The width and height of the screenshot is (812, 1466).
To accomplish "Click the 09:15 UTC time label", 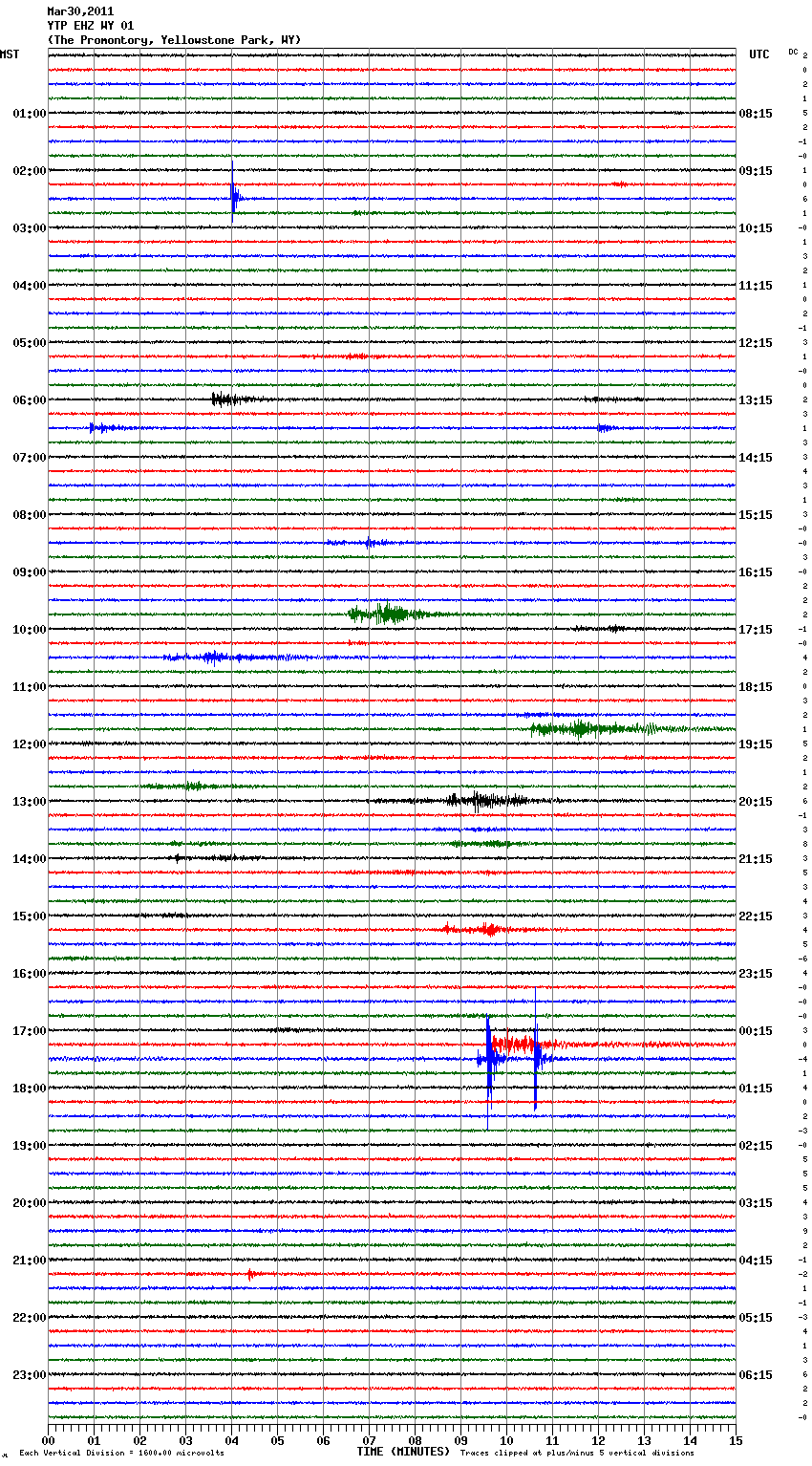I will click(x=756, y=171).
